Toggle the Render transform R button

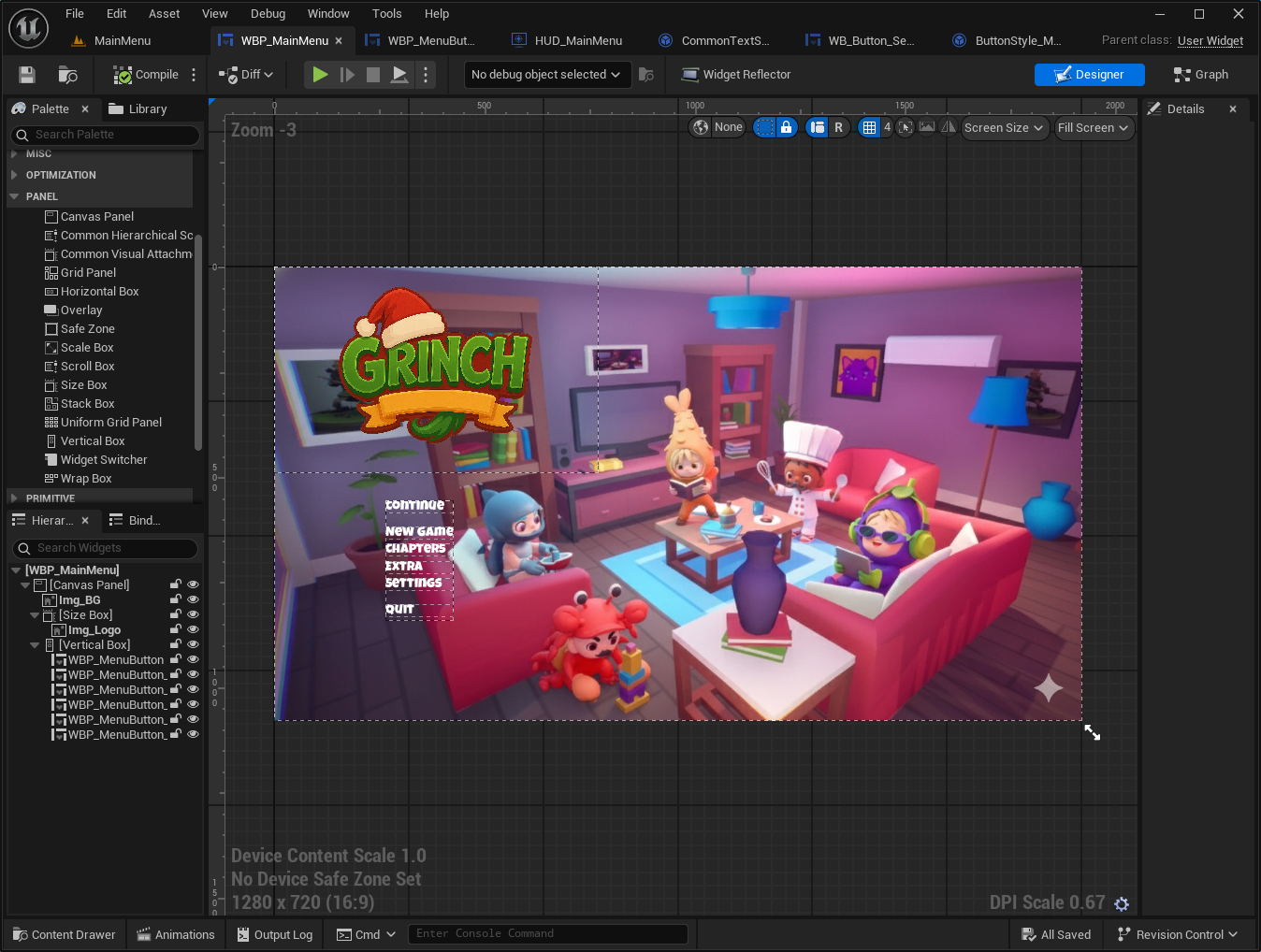point(839,127)
